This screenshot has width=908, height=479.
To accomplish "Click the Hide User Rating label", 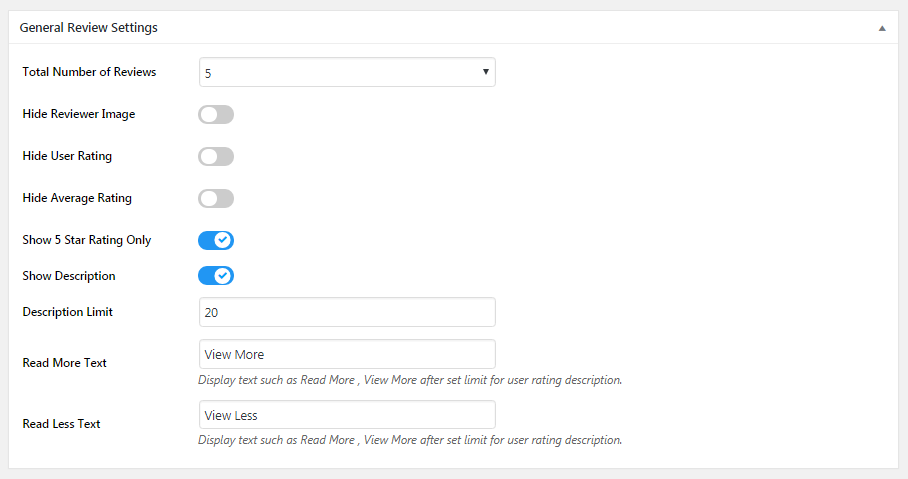I will pos(67,156).
